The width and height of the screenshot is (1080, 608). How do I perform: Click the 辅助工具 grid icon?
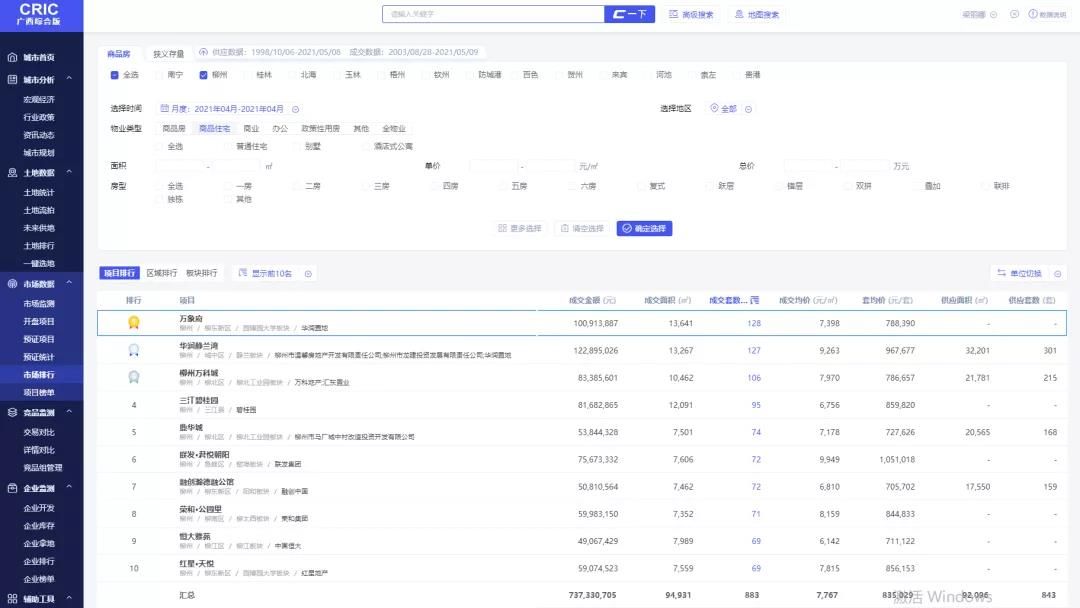click(12, 599)
